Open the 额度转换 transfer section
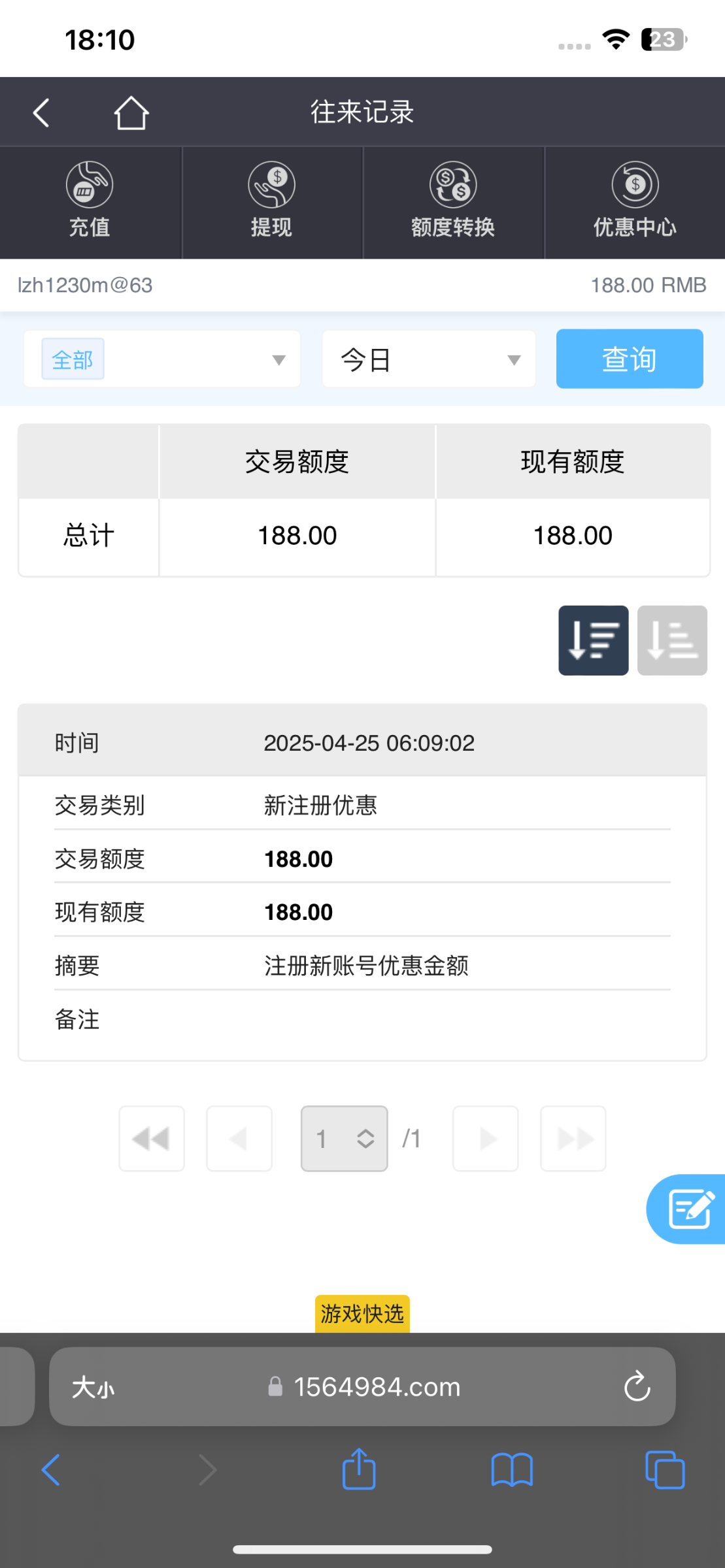 click(453, 202)
